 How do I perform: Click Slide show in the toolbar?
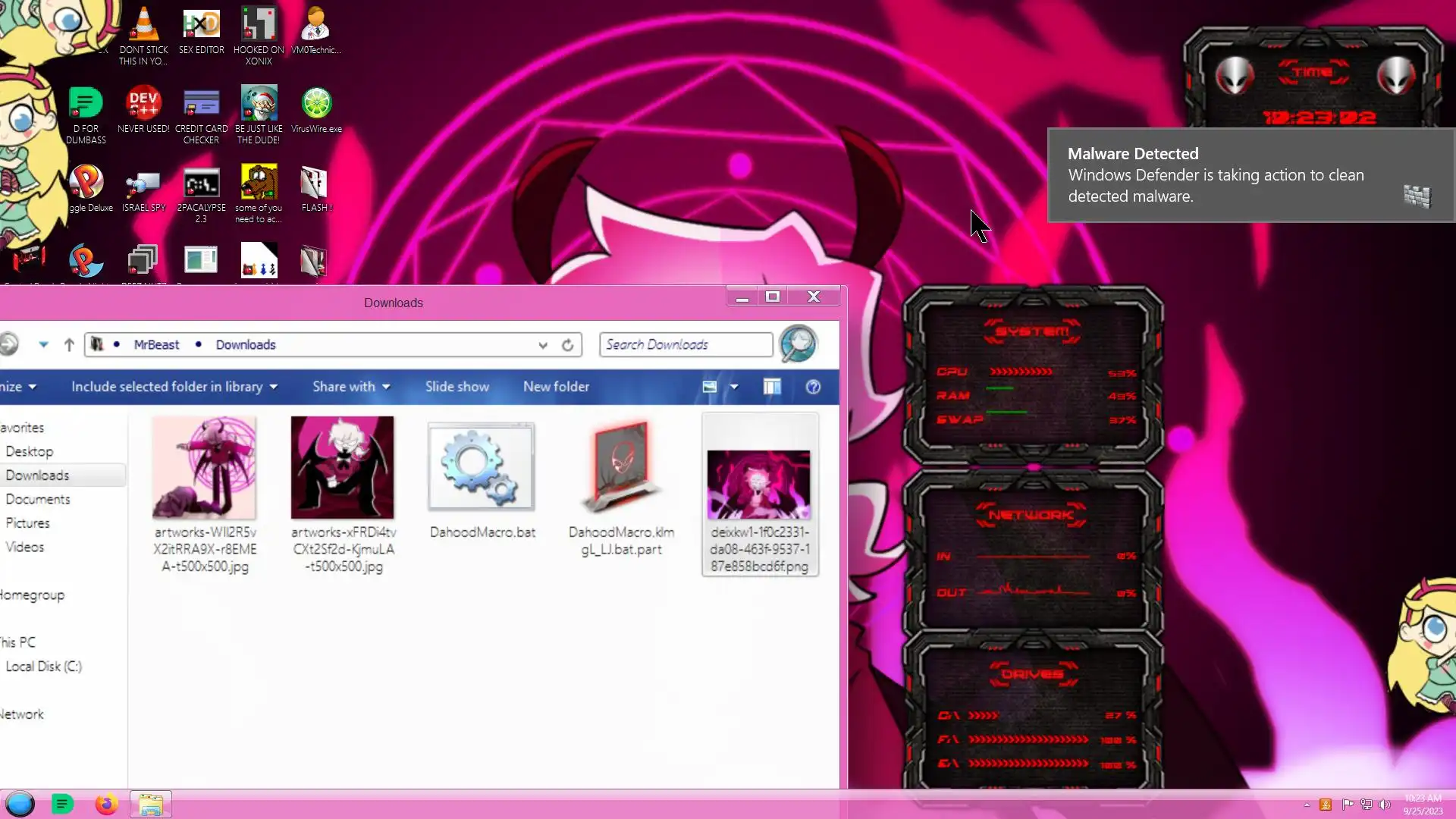point(457,387)
